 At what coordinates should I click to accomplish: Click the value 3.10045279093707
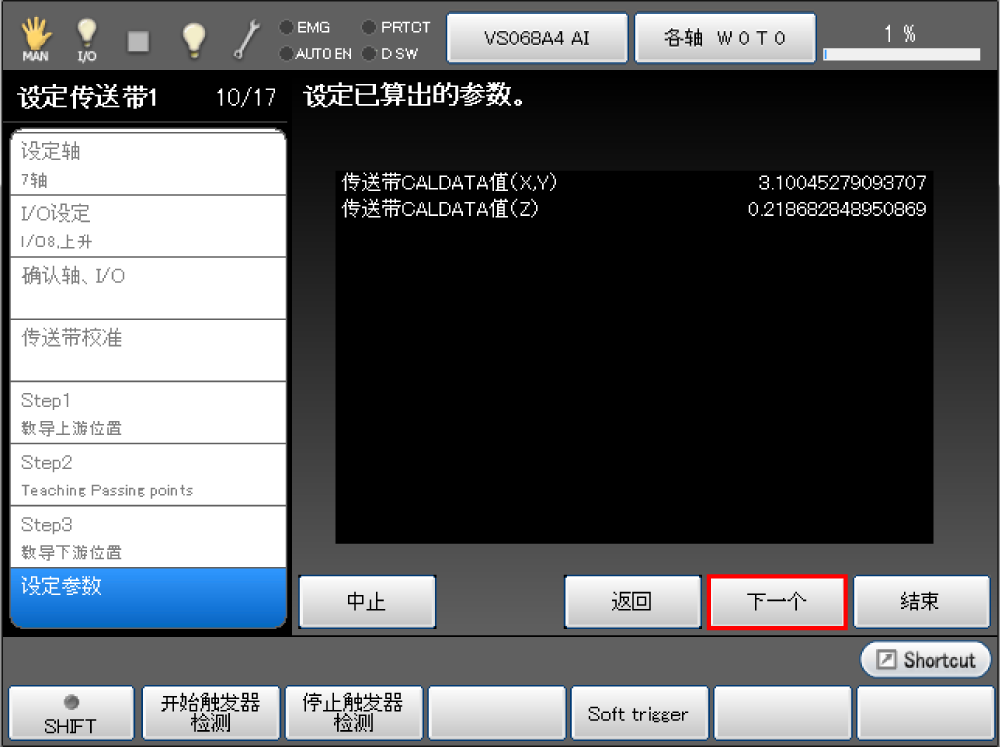coord(842,183)
